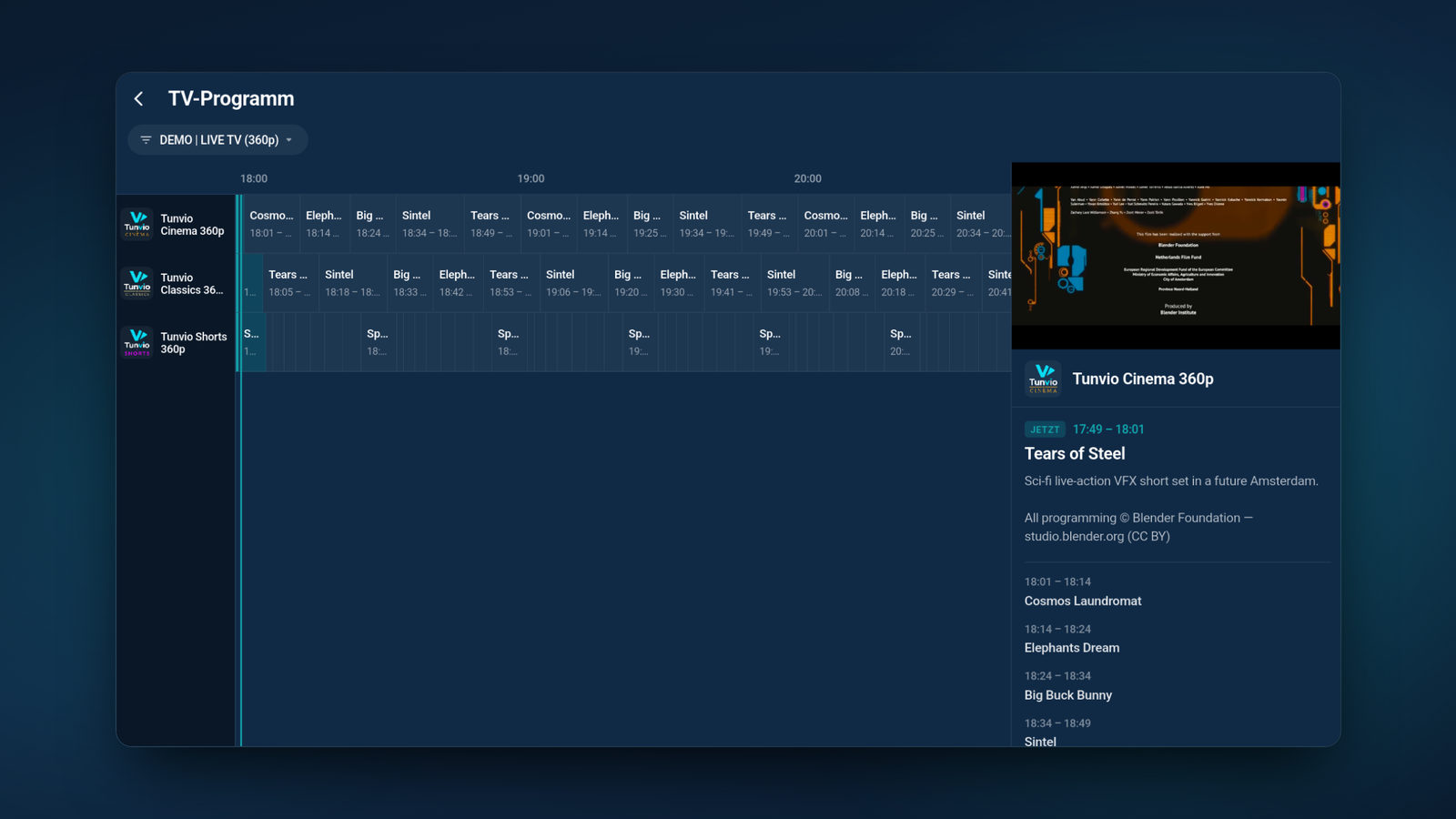Go back using the back arrow
The image size is (1456, 819).
tap(138, 98)
